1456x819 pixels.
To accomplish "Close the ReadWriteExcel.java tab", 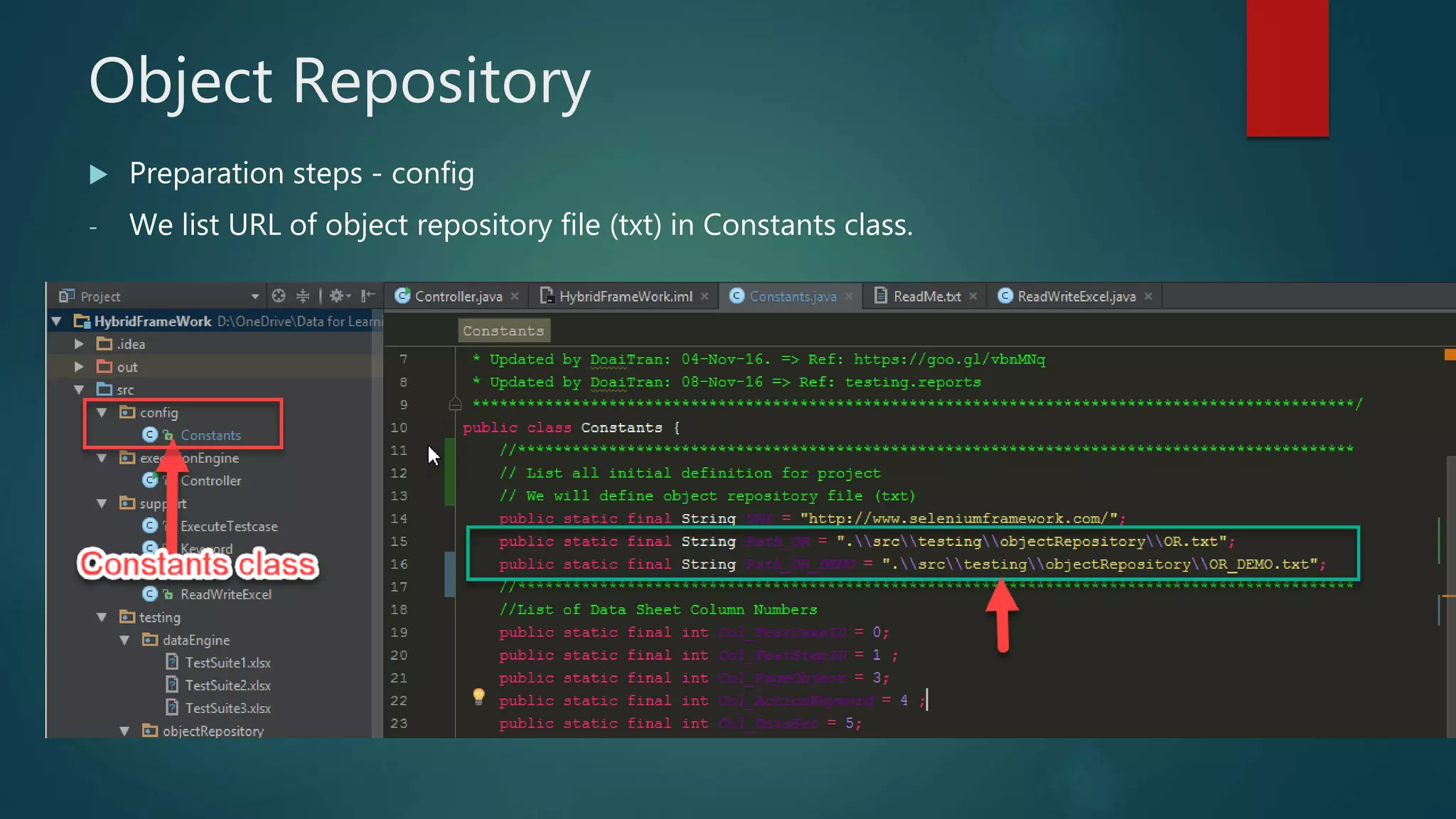I will pyautogui.click(x=1148, y=296).
